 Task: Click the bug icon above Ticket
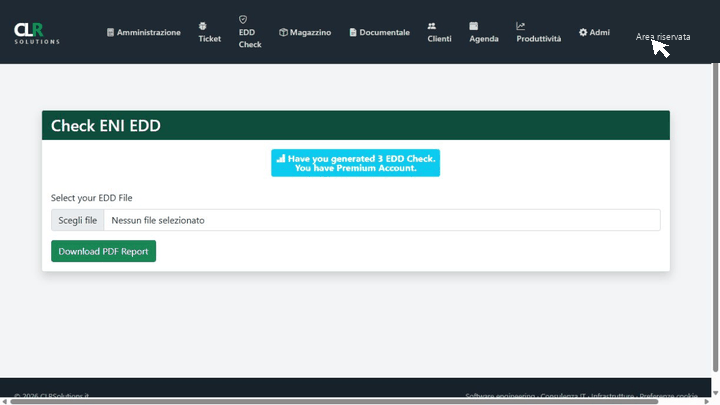202,26
